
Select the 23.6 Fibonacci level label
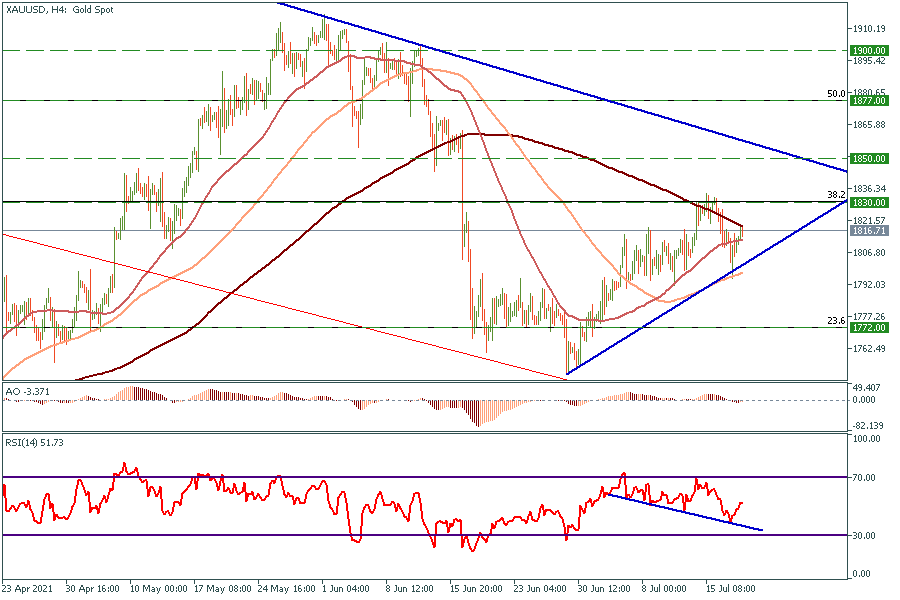(x=837, y=320)
